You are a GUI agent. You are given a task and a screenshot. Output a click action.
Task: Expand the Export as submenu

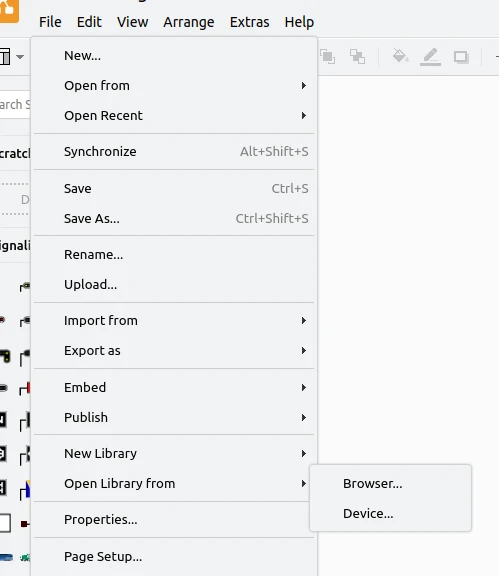tap(174, 351)
